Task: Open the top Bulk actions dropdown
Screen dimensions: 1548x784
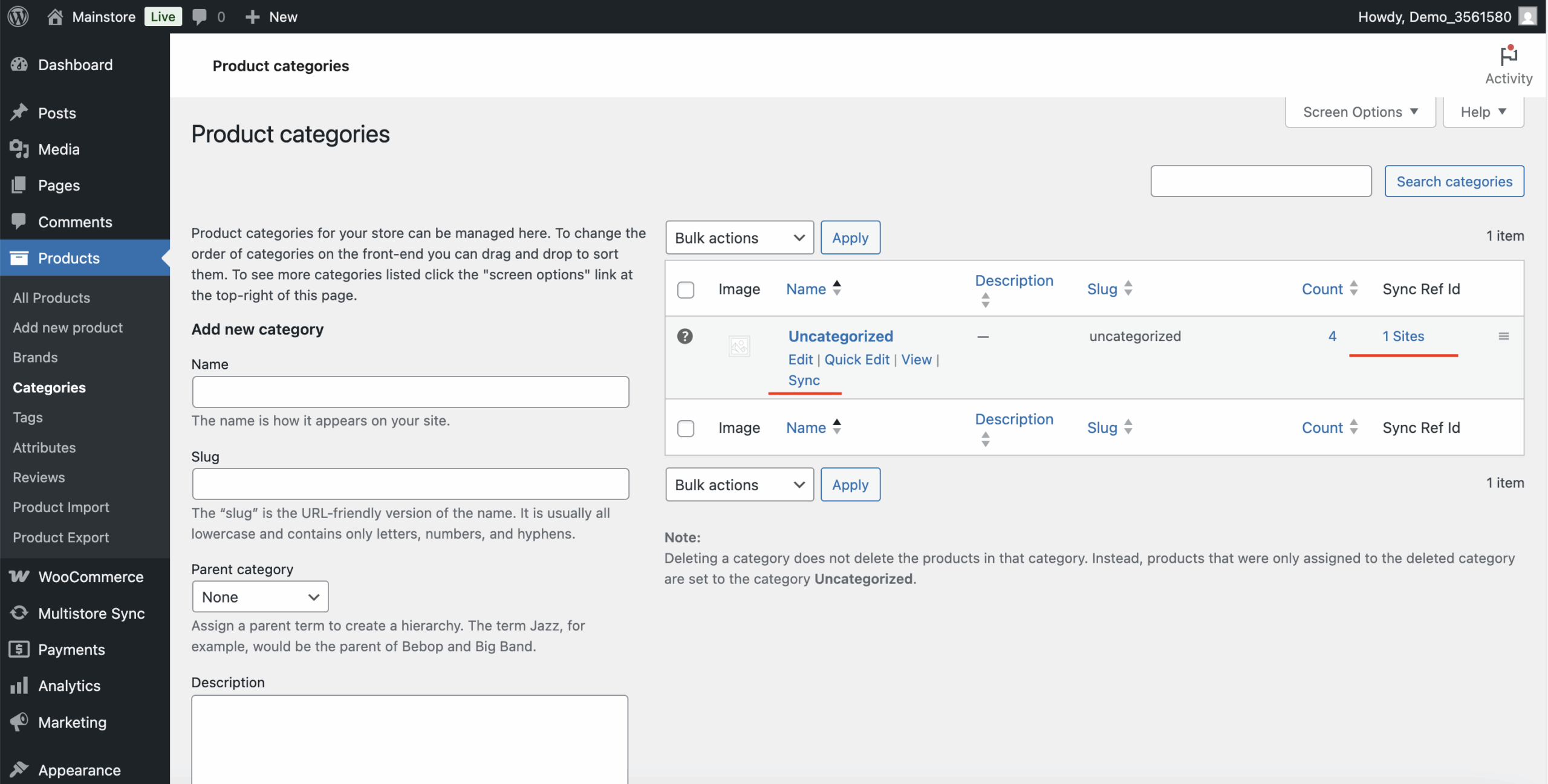Action: pyautogui.click(x=739, y=238)
